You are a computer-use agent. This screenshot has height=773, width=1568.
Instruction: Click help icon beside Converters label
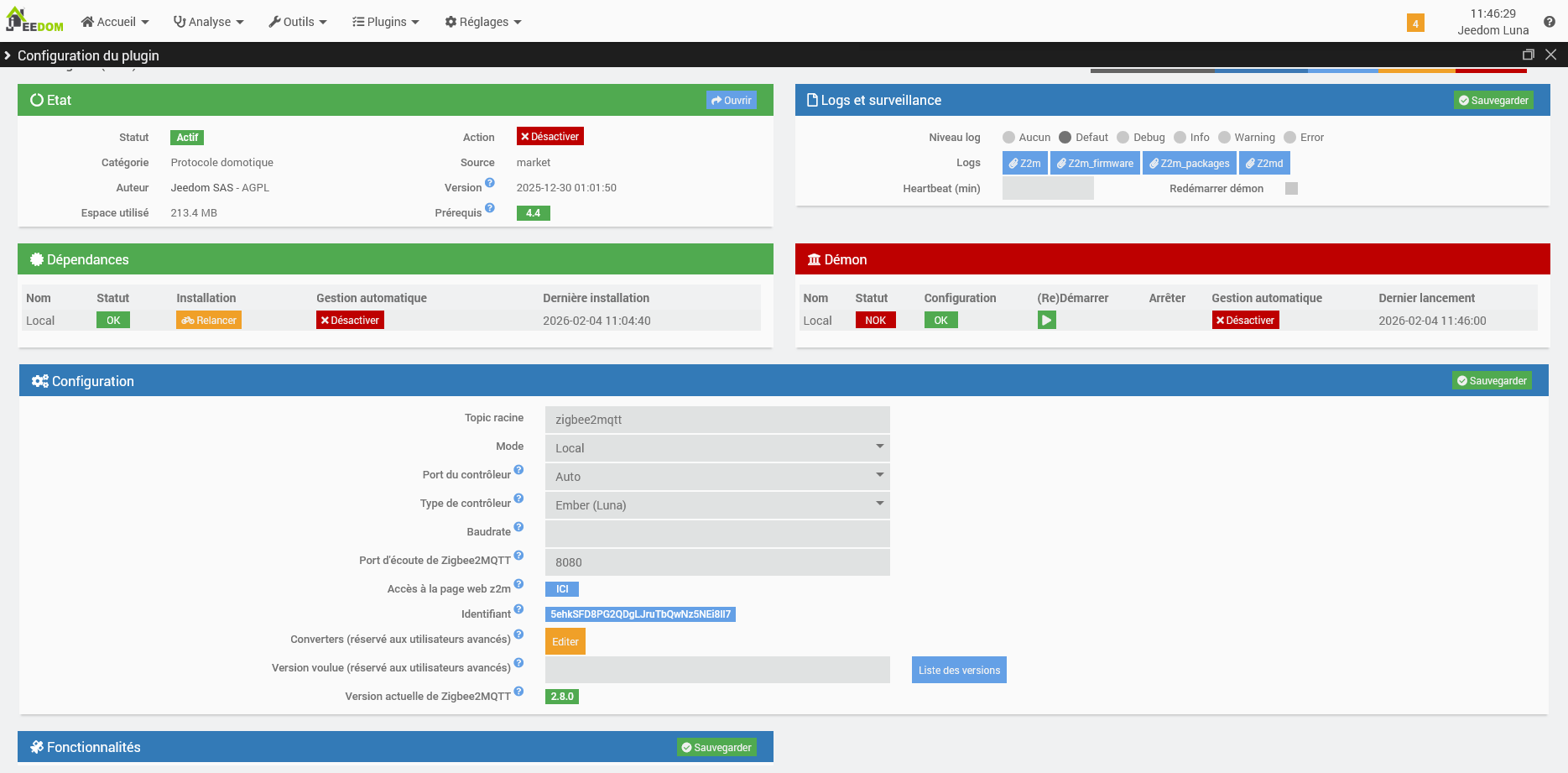pyautogui.click(x=518, y=635)
